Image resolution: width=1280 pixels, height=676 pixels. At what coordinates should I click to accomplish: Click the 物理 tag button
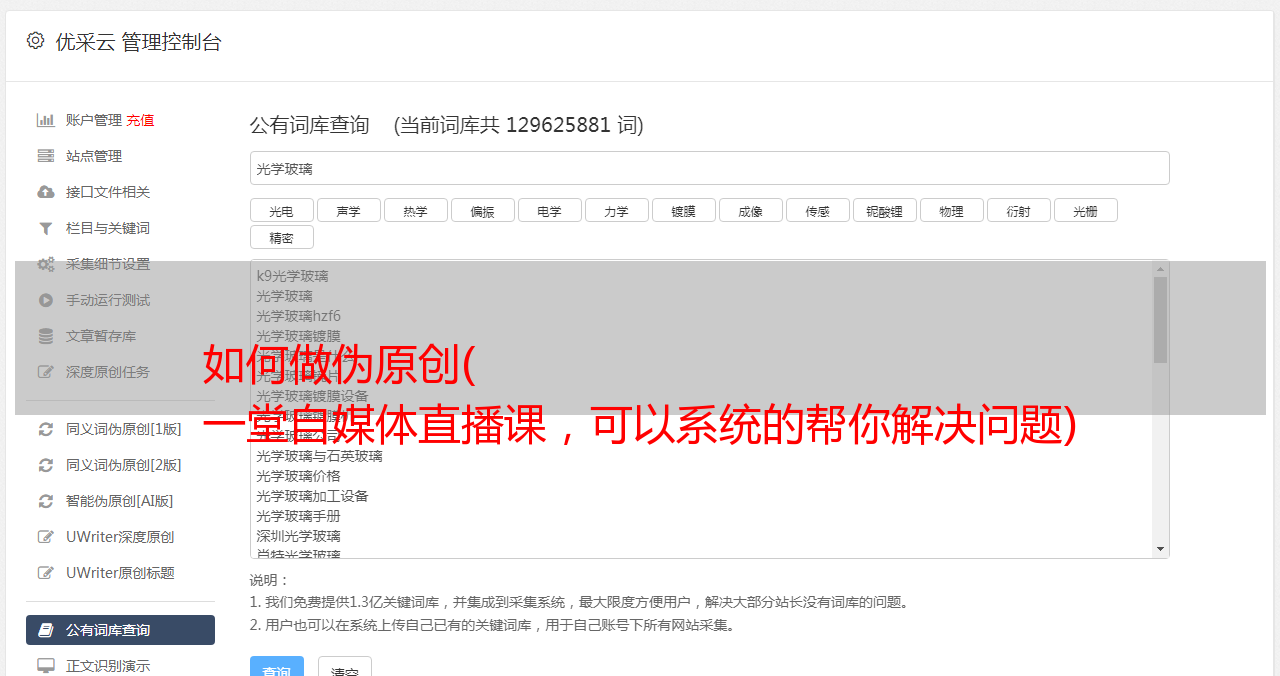tap(951, 210)
